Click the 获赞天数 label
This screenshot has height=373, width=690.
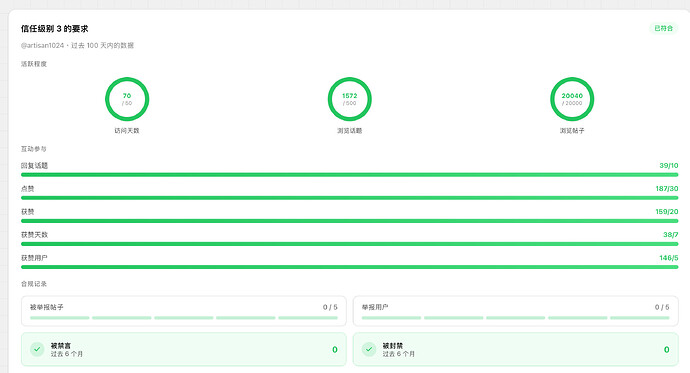(34, 234)
